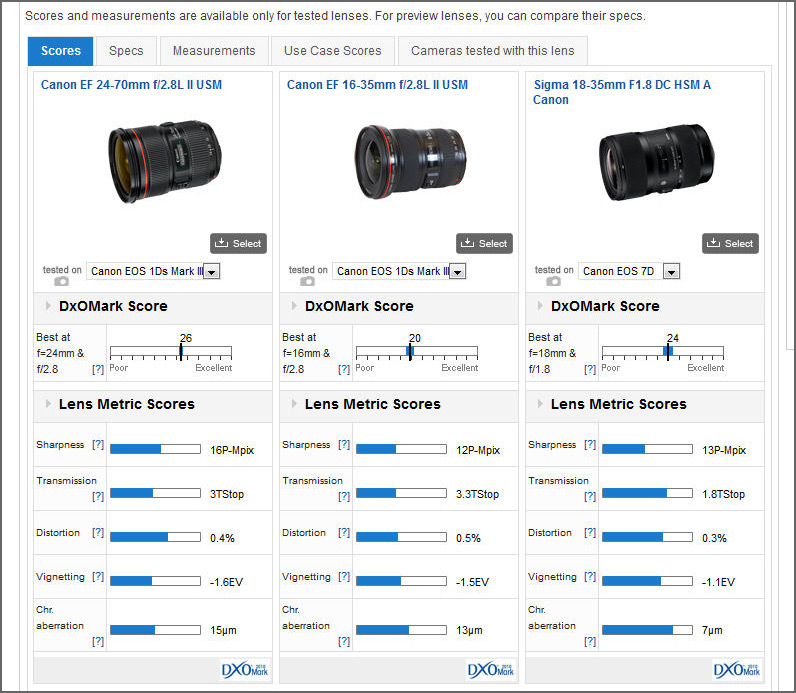796x693 pixels.
Task: Open DxOMark Score help [?] for Sigma lens
Action: click(590, 369)
